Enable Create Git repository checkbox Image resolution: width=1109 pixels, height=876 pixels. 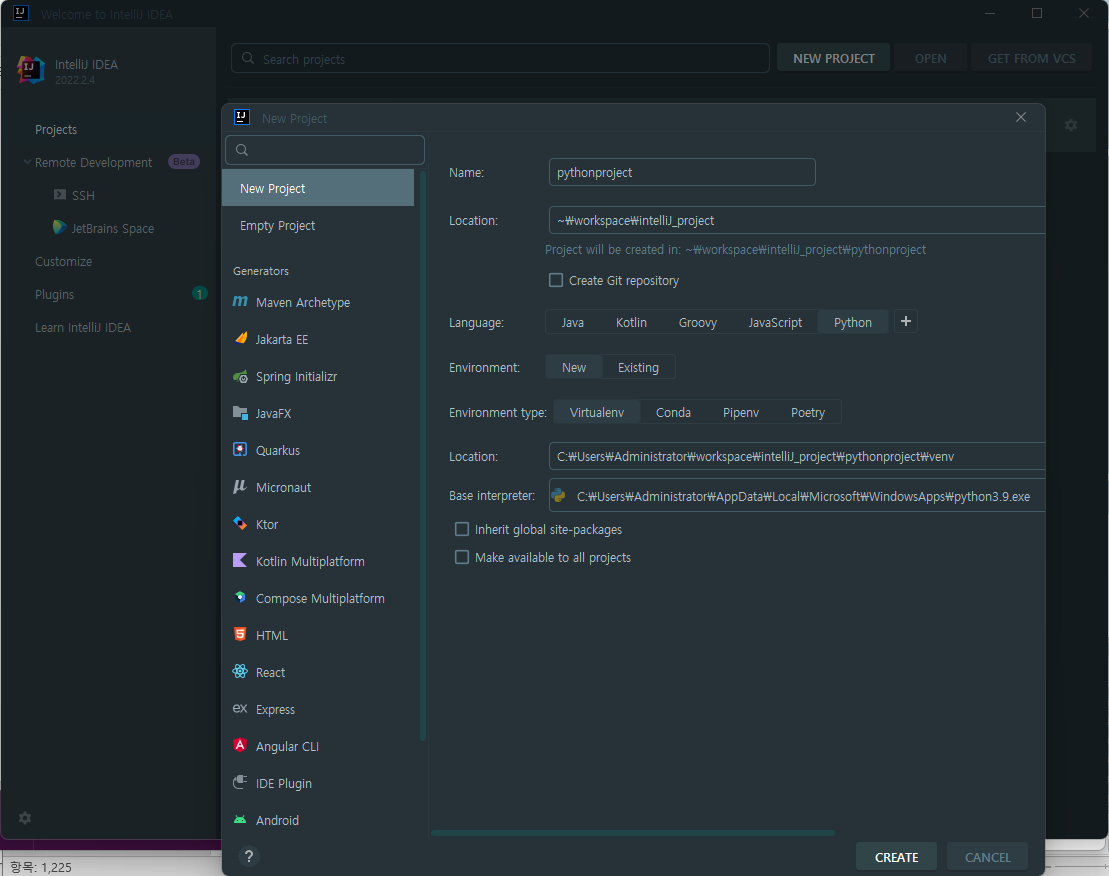[556, 281]
